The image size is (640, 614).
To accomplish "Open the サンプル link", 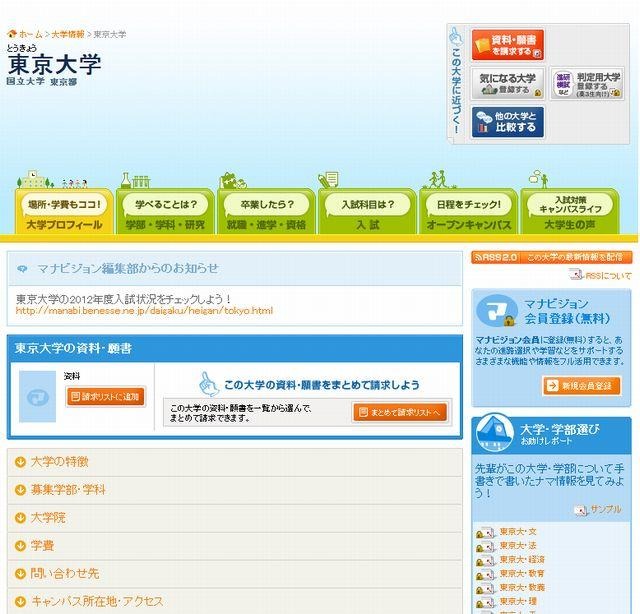I will [x=606, y=509].
